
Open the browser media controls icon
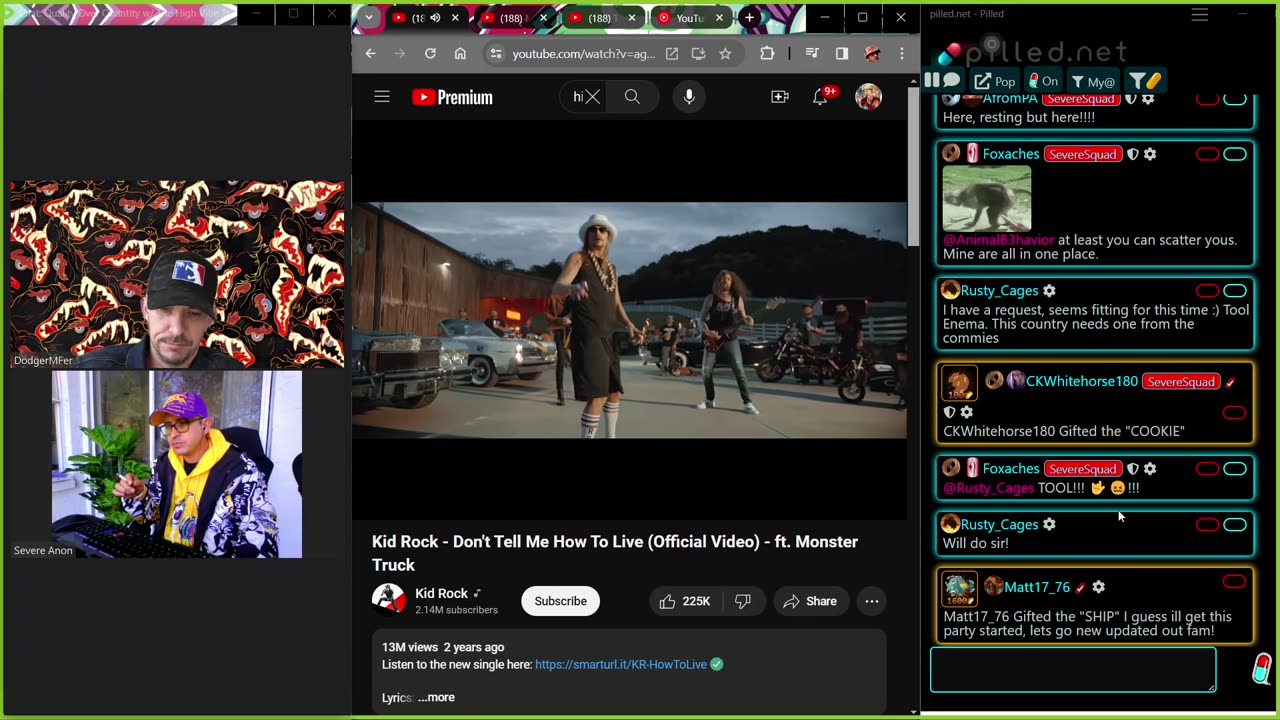coord(812,54)
